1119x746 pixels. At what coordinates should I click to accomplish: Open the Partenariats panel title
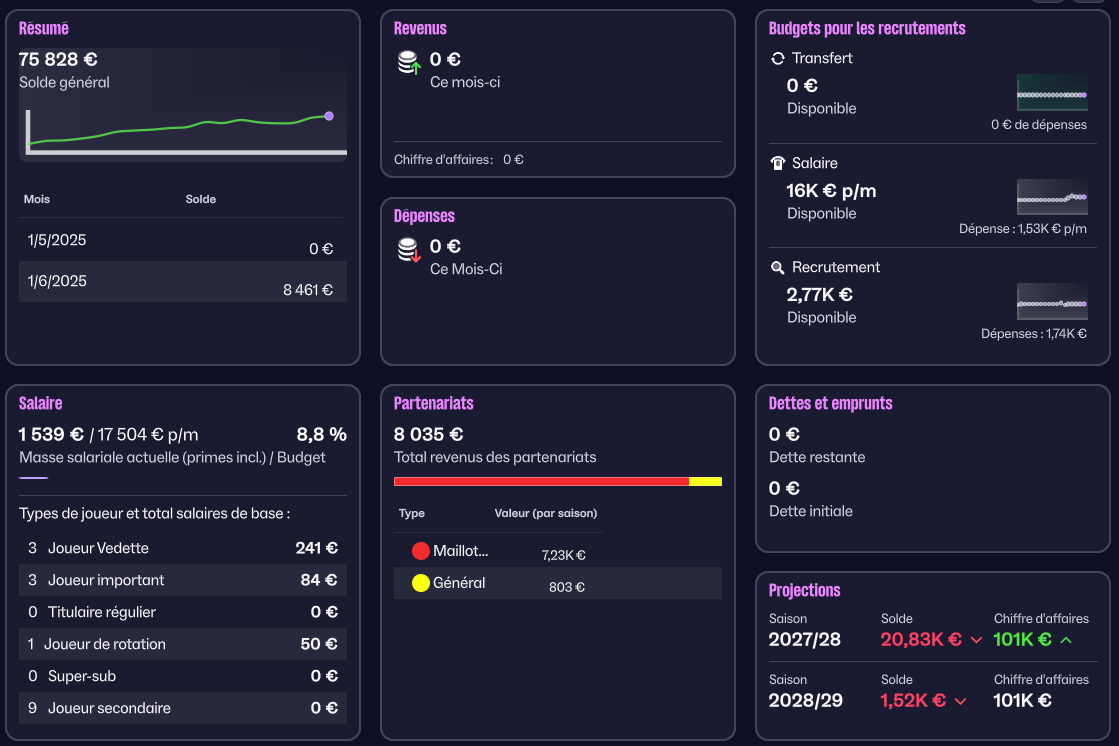coord(433,404)
